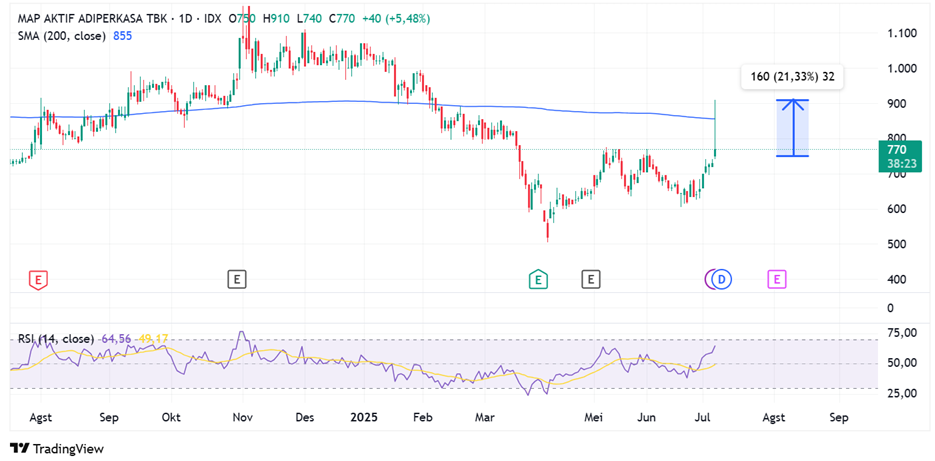
Task: Select the RSI (14, close) indicator legend
Action: (59, 339)
